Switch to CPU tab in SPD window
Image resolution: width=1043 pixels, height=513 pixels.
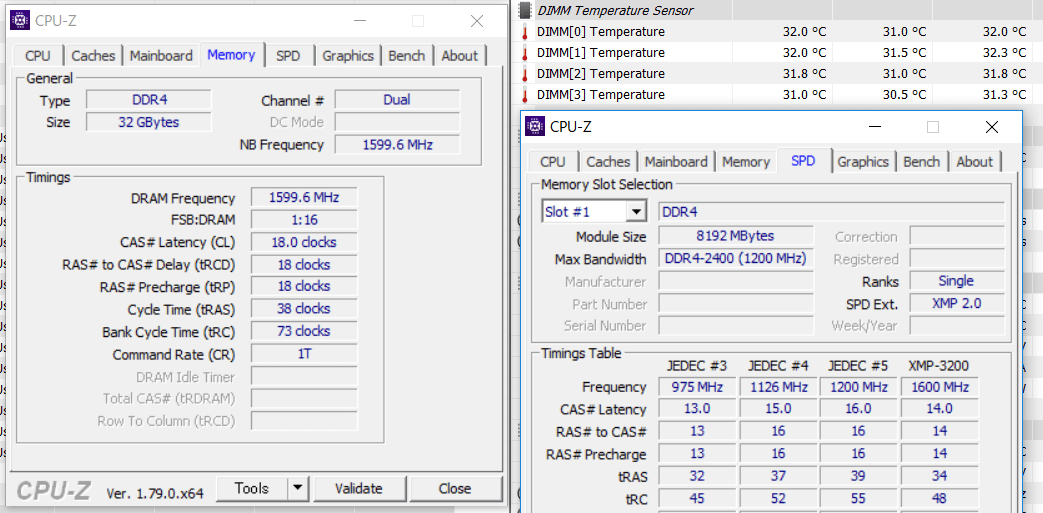(553, 162)
